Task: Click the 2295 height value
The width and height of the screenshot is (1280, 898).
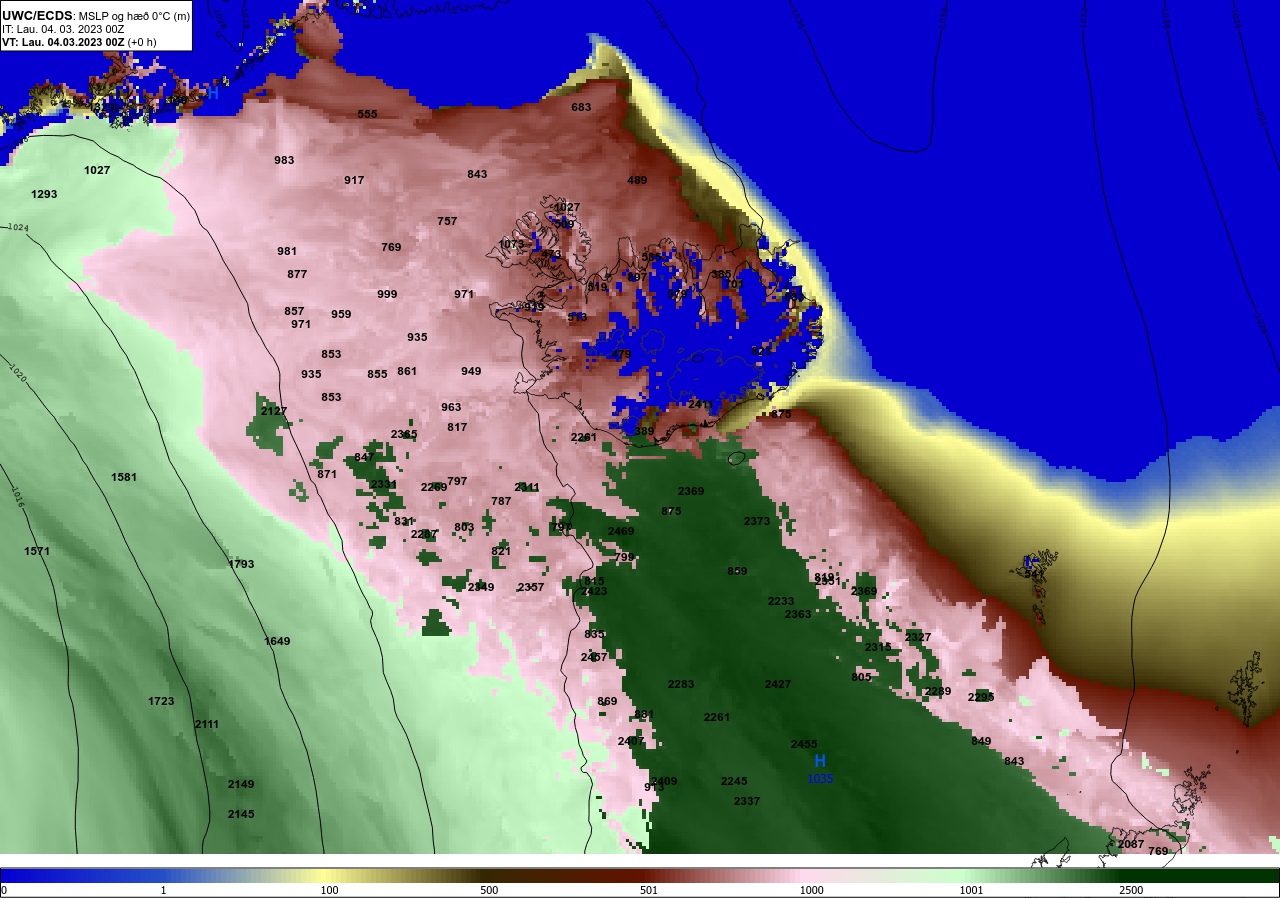Action: (x=981, y=697)
